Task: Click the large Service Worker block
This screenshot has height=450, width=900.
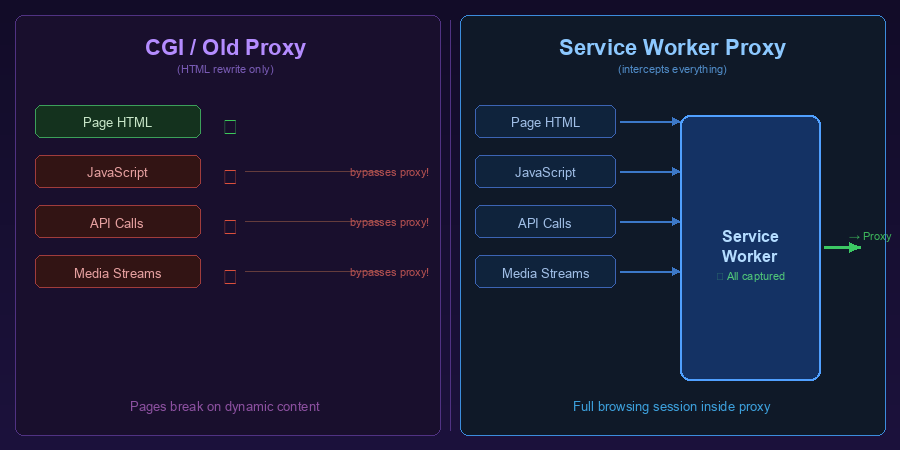Action: click(x=750, y=320)
